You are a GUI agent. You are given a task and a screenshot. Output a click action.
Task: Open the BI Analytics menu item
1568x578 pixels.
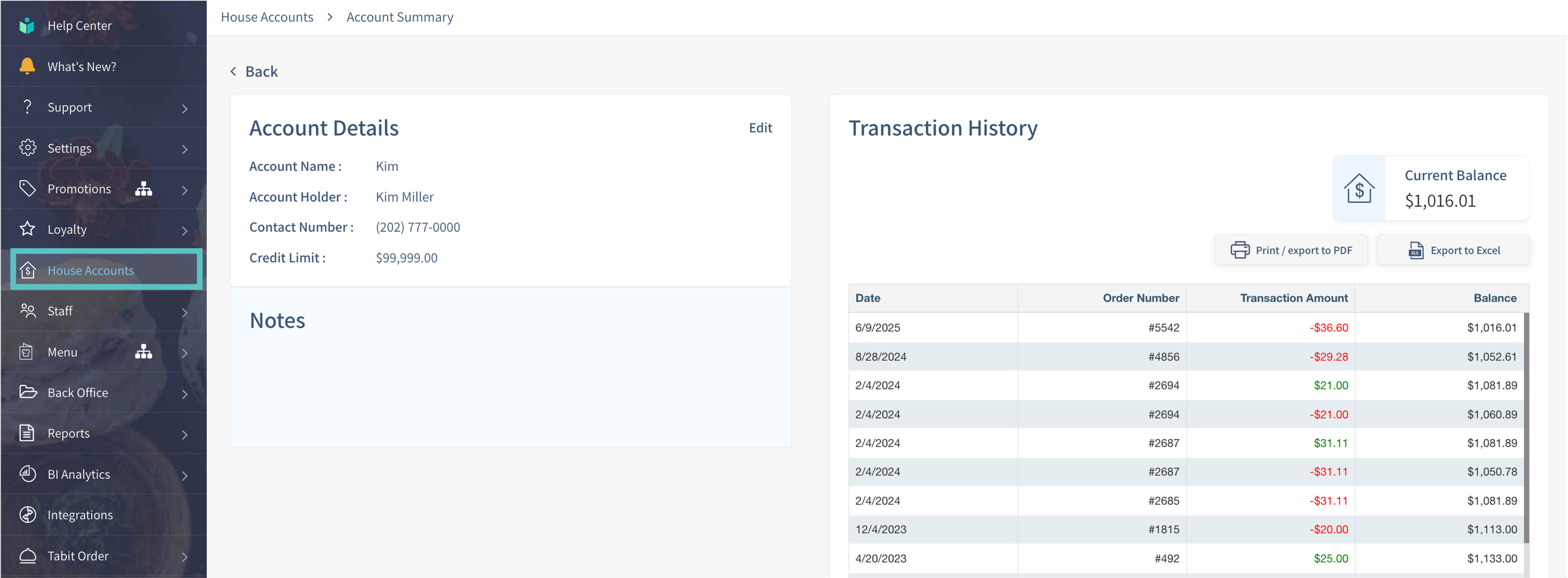79,474
